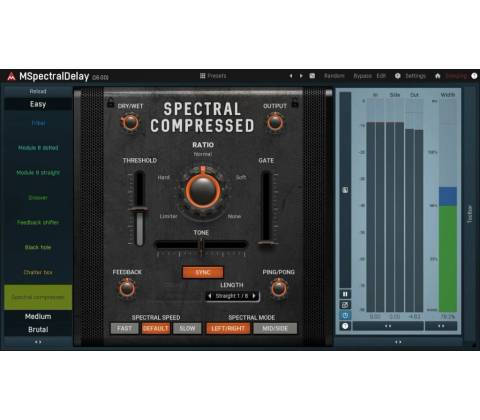Screen dimensions: 480x420
Task: Collapse Width meter with arrows beneath it
Action: coord(441,326)
